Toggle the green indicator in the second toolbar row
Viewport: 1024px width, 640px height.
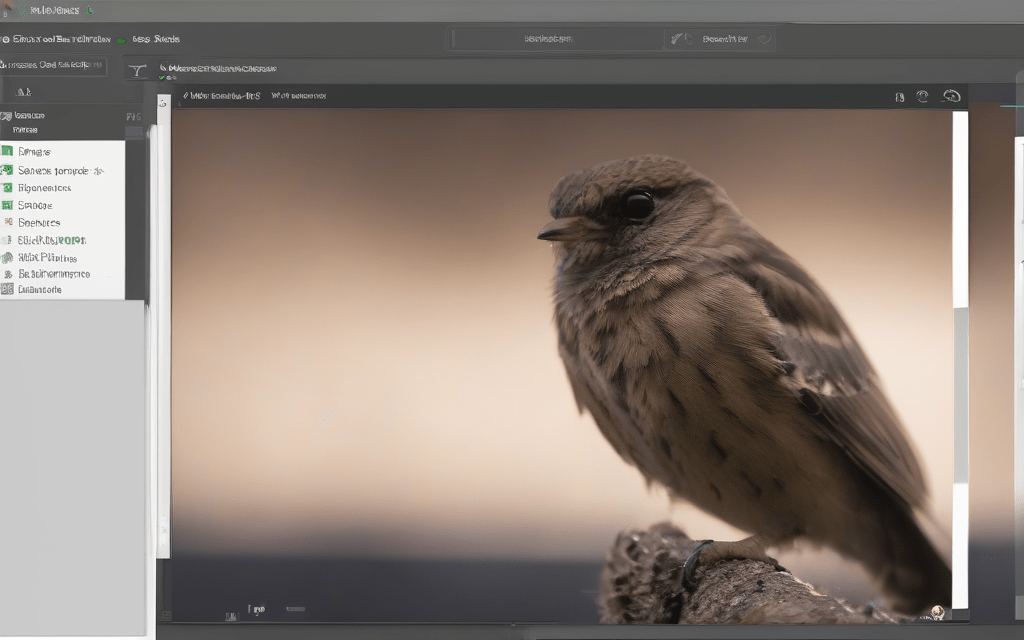121,40
